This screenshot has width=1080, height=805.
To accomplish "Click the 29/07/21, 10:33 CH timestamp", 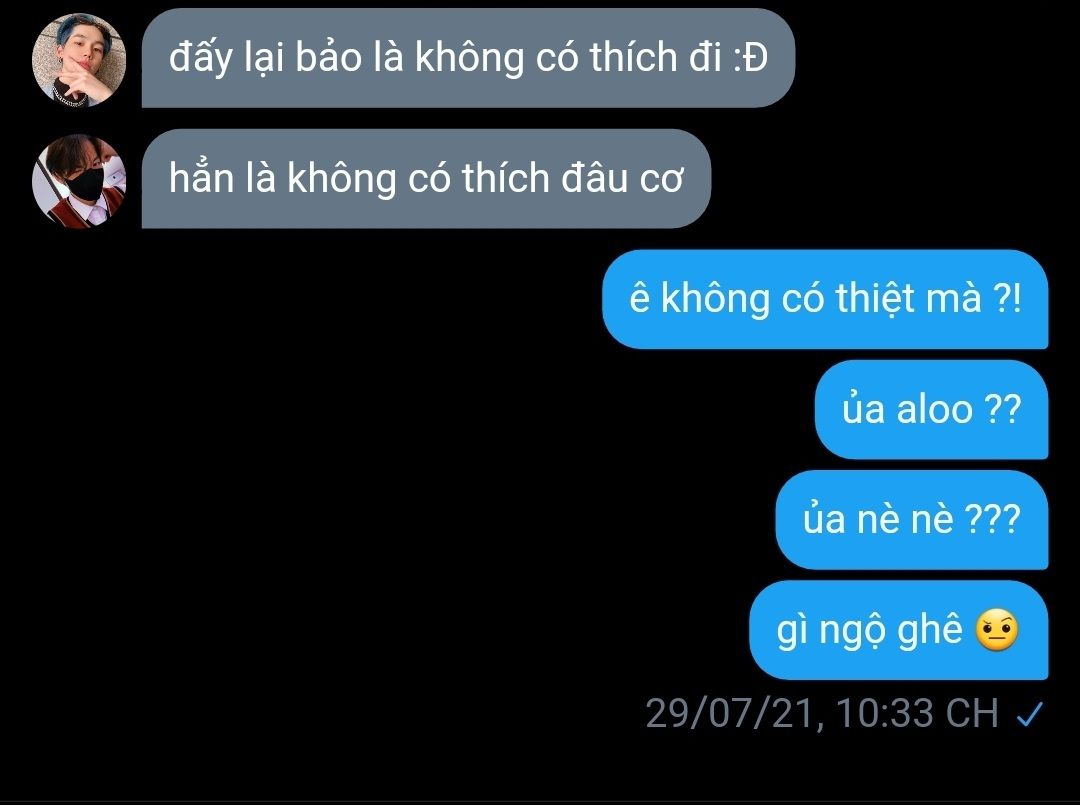I will click(x=822, y=713).
